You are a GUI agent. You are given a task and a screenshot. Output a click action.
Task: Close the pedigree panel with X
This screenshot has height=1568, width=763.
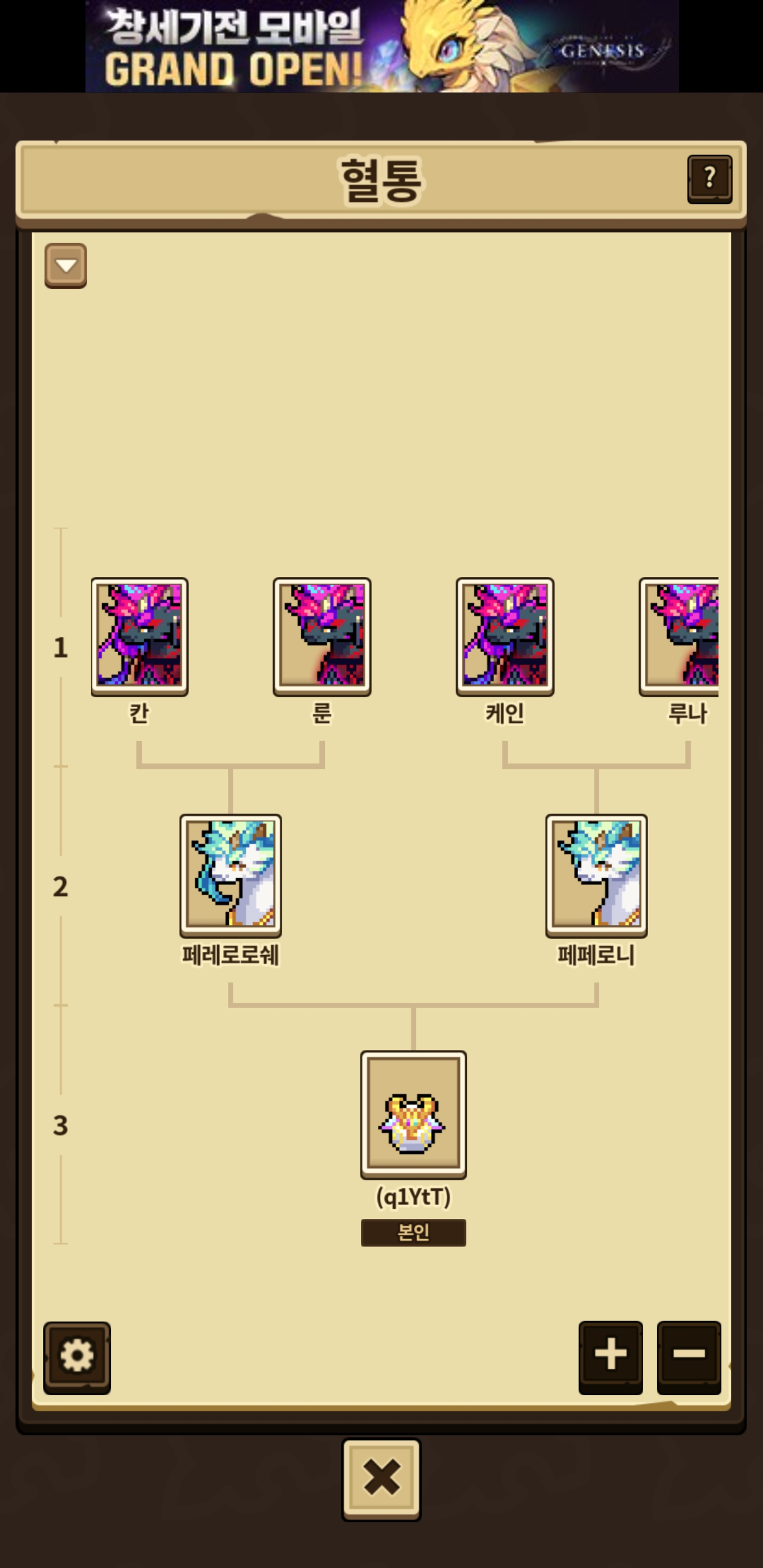click(381, 1479)
